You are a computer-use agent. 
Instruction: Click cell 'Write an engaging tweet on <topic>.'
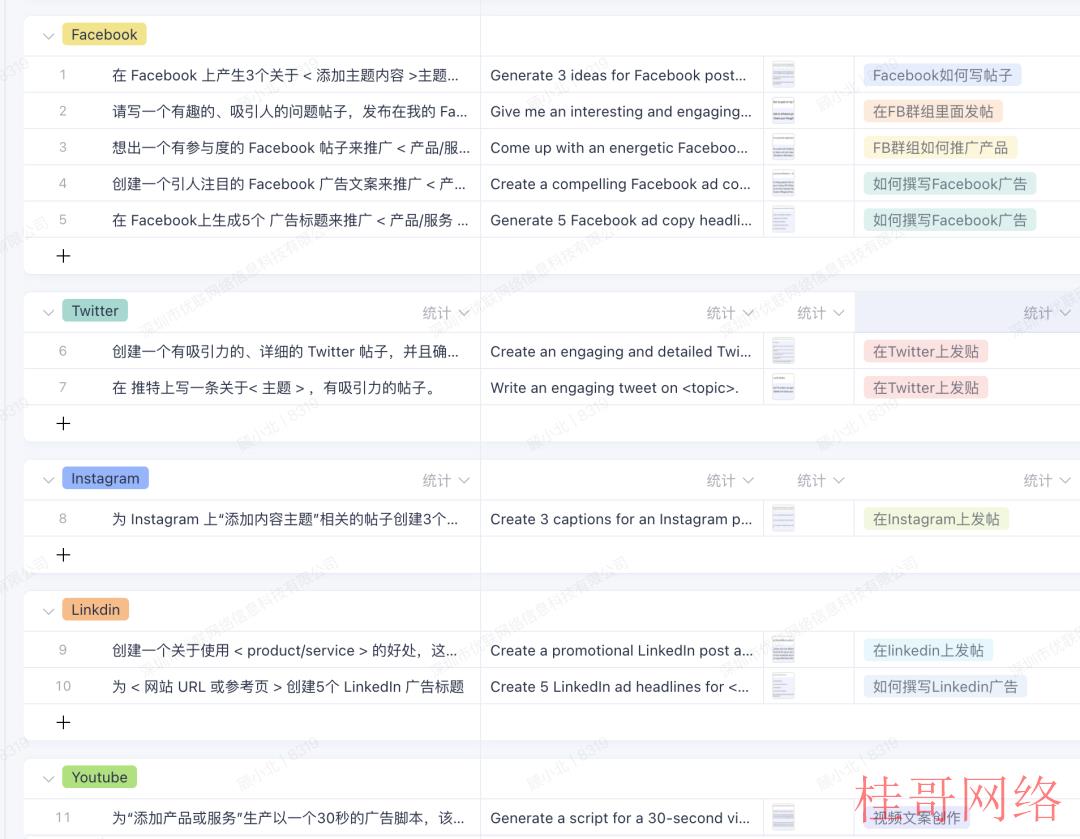coord(622,388)
